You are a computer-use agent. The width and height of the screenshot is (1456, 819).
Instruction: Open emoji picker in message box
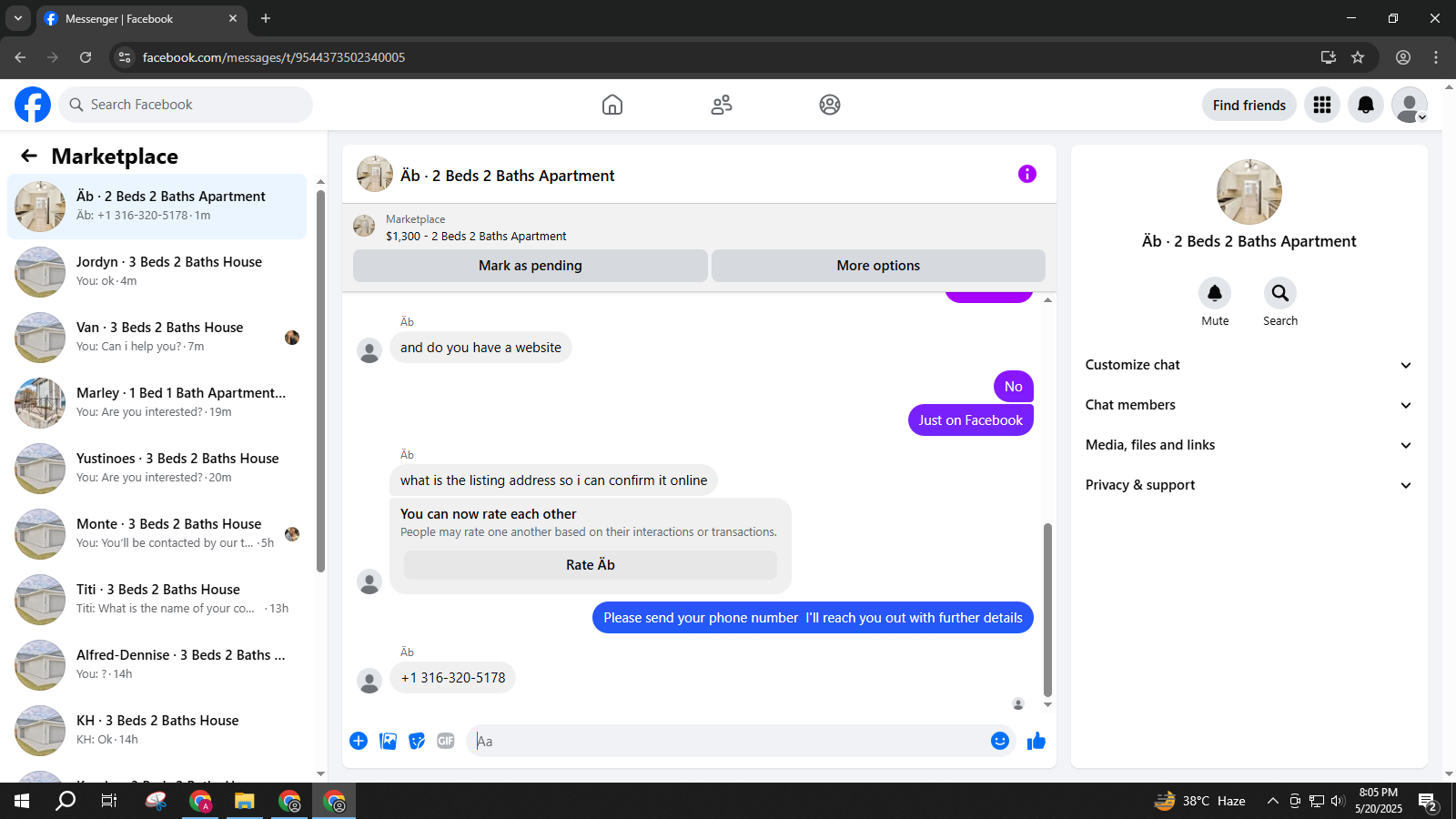[x=1000, y=741]
